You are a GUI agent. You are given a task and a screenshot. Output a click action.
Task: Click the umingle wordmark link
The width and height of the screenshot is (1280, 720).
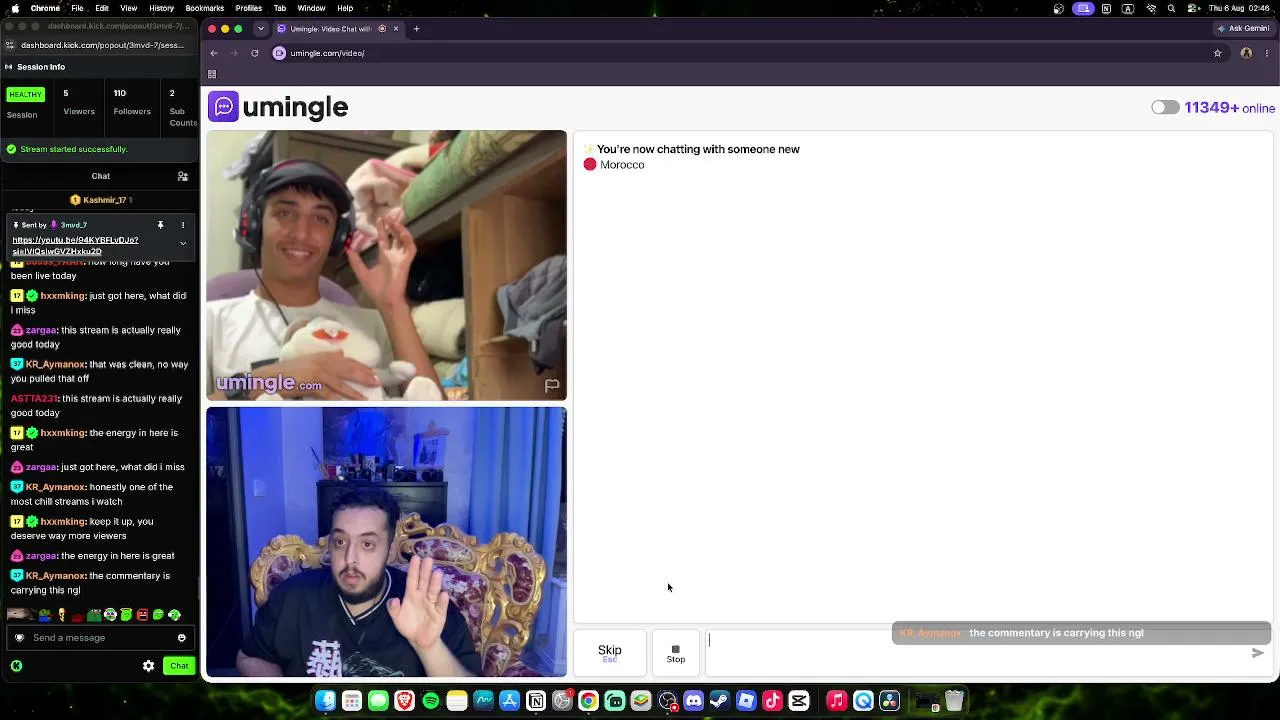(x=295, y=107)
